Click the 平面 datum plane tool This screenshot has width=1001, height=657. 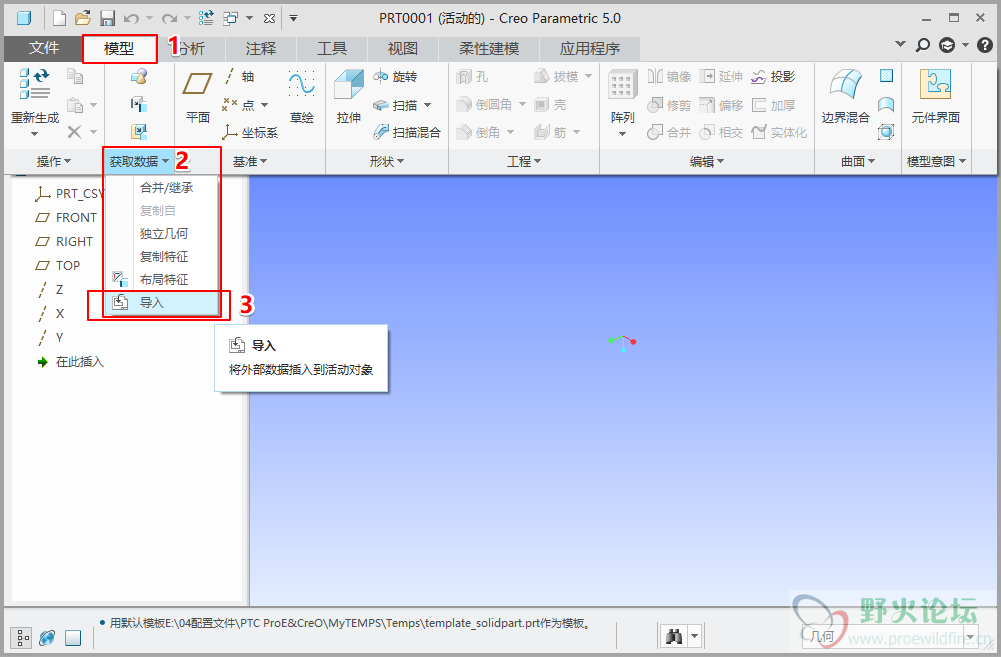198,97
